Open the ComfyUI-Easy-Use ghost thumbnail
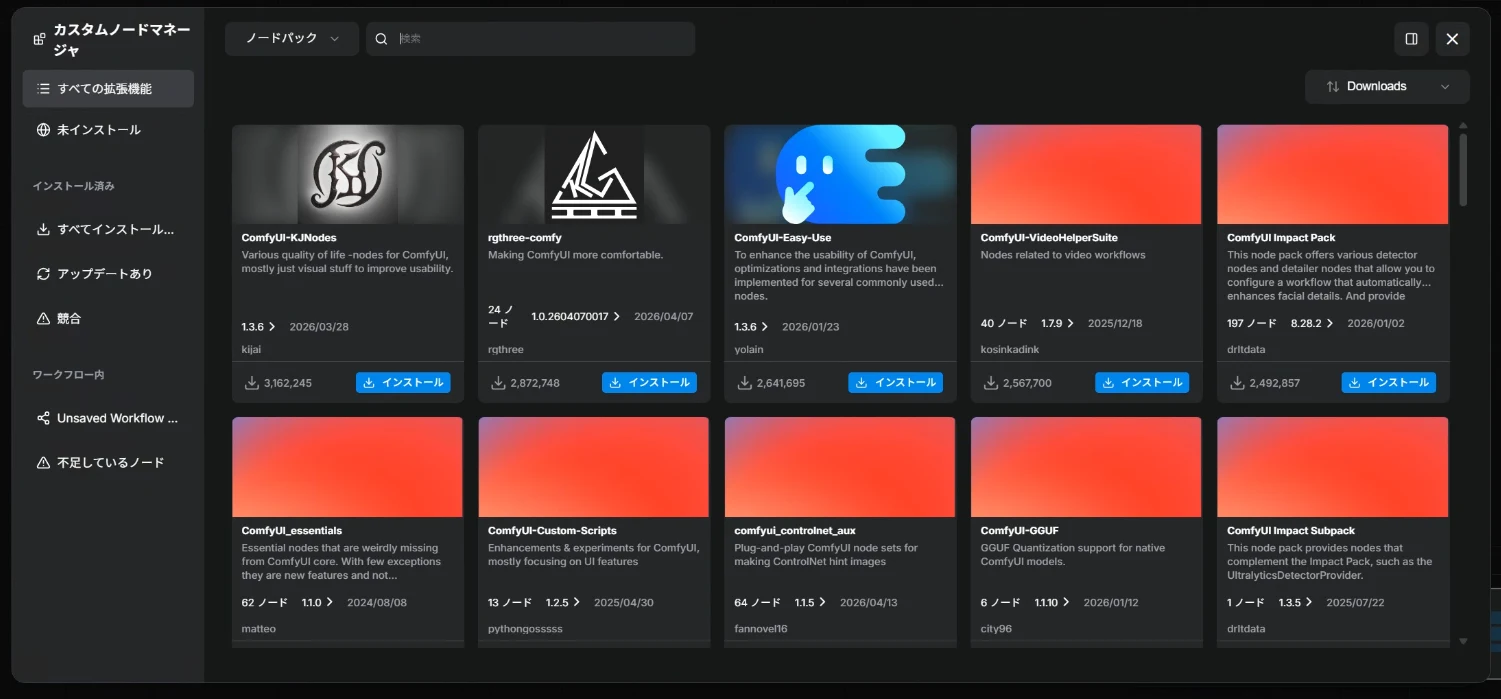 [x=840, y=174]
